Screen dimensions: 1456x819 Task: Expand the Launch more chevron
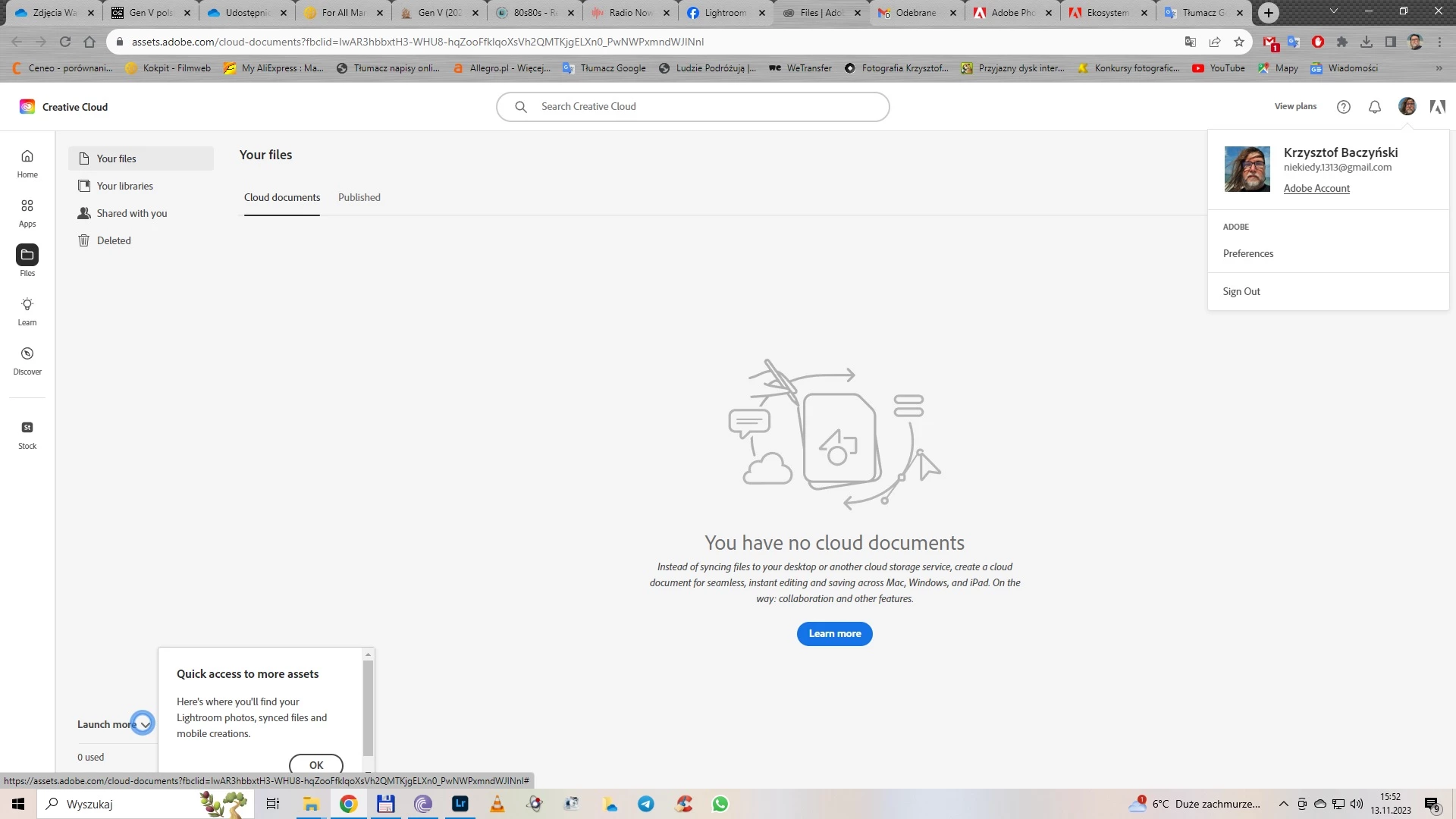pyautogui.click(x=143, y=724)
